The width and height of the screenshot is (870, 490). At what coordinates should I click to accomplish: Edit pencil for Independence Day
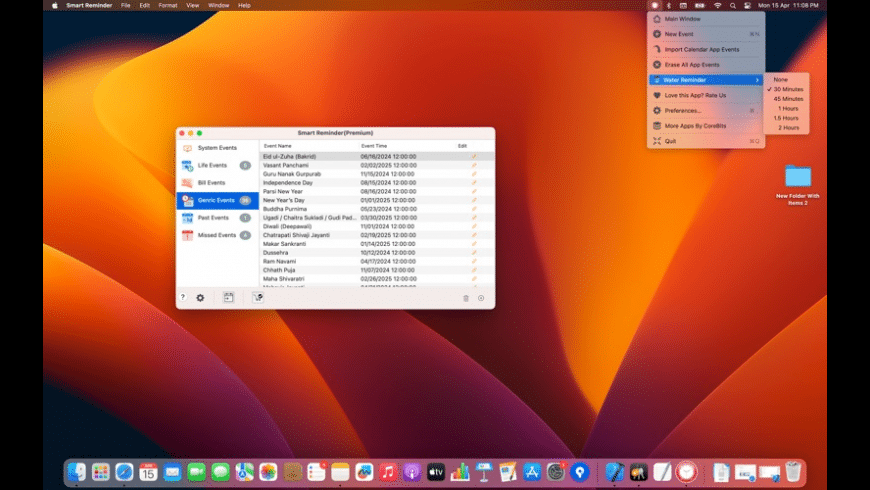(474, 183)
